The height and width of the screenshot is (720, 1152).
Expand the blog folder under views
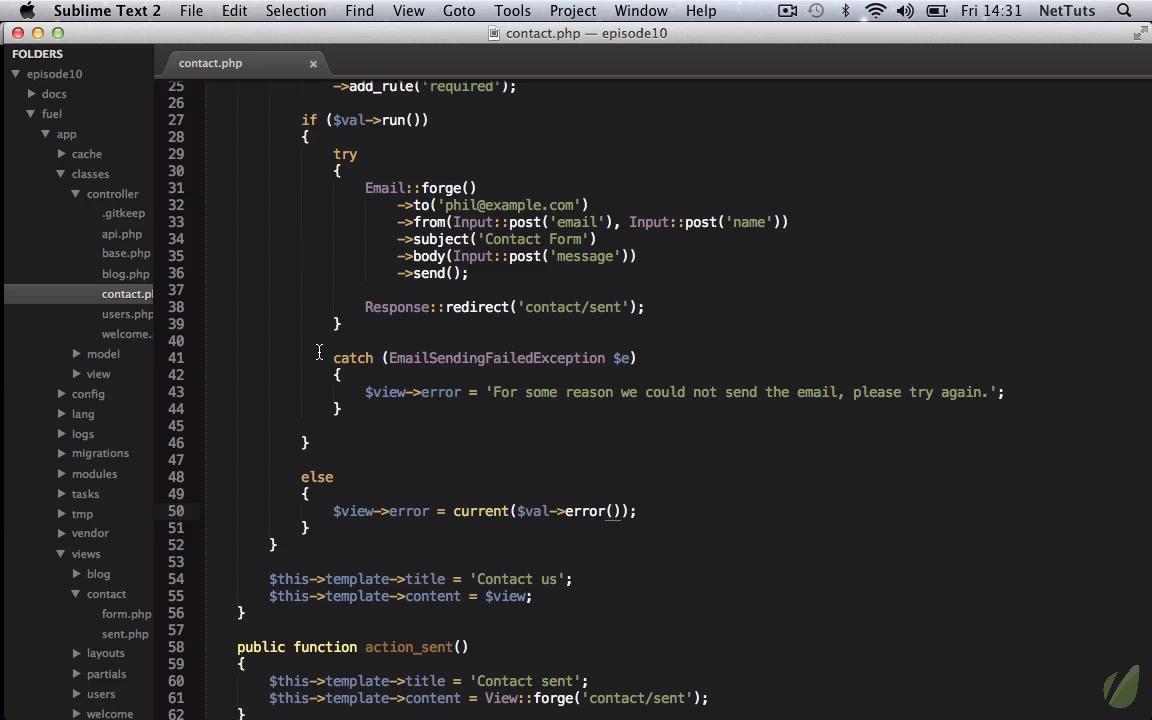76,573
